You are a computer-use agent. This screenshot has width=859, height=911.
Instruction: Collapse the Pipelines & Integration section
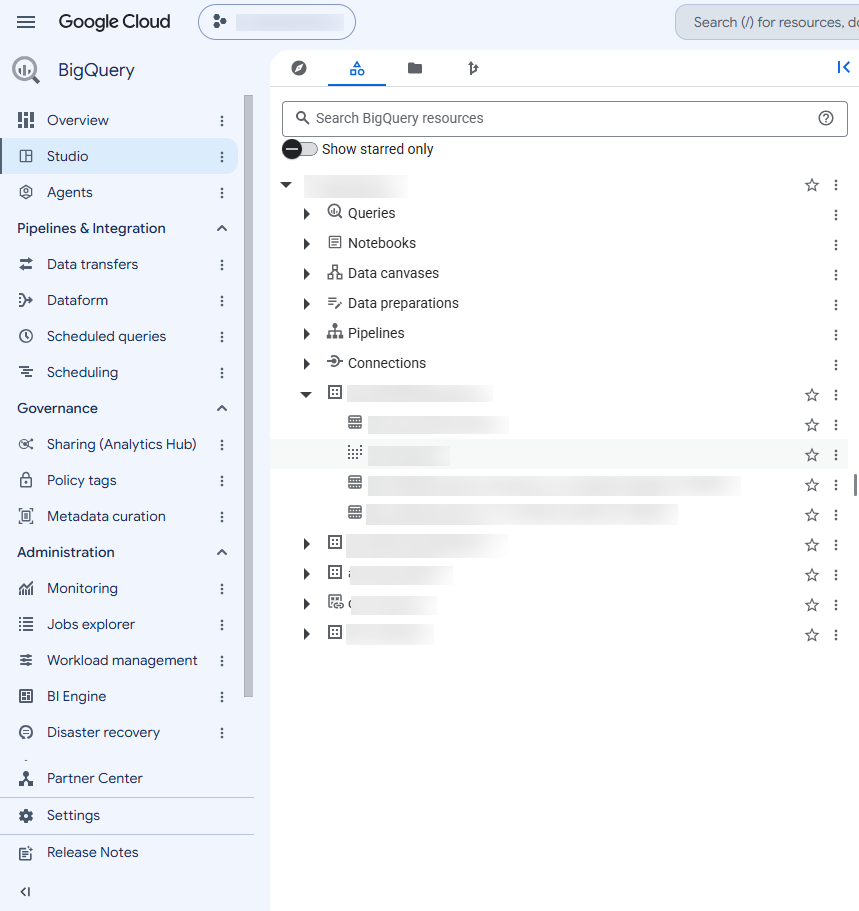point(221,228)
